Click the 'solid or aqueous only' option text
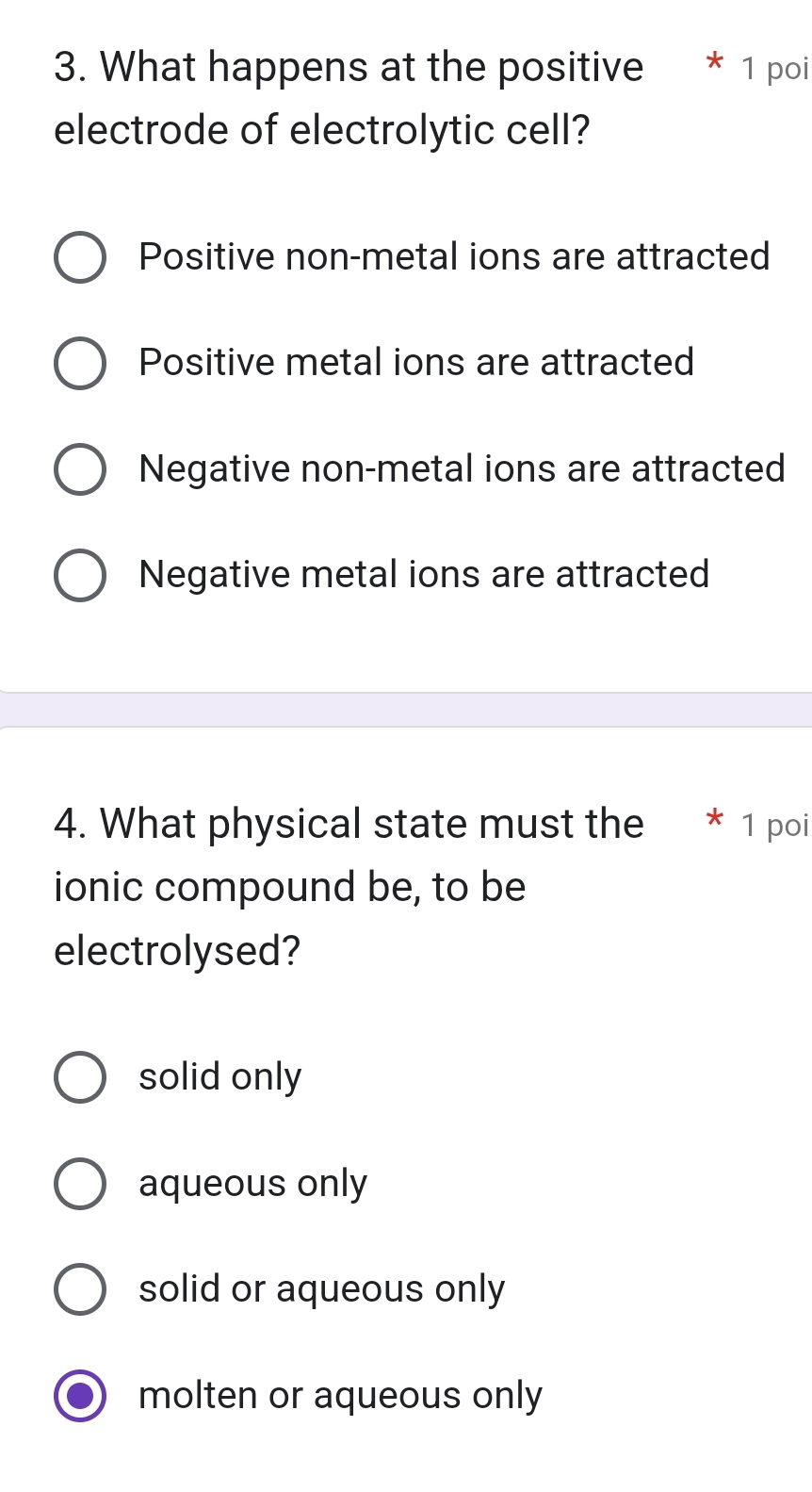This screenshot has height=1492, width=812. [321, 1288]
